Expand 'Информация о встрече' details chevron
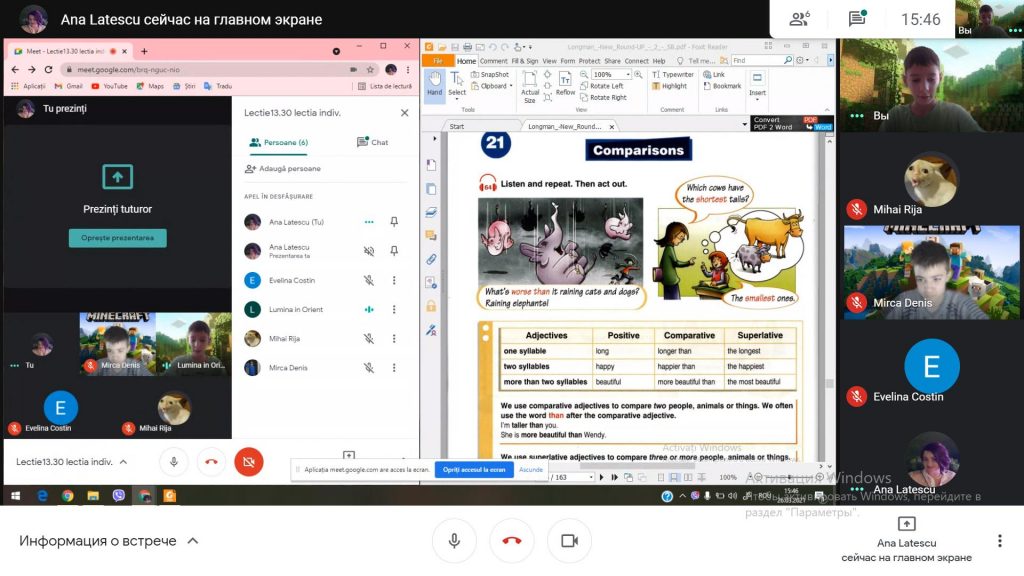The image size is (1024, 576). [x=193, y=541]
